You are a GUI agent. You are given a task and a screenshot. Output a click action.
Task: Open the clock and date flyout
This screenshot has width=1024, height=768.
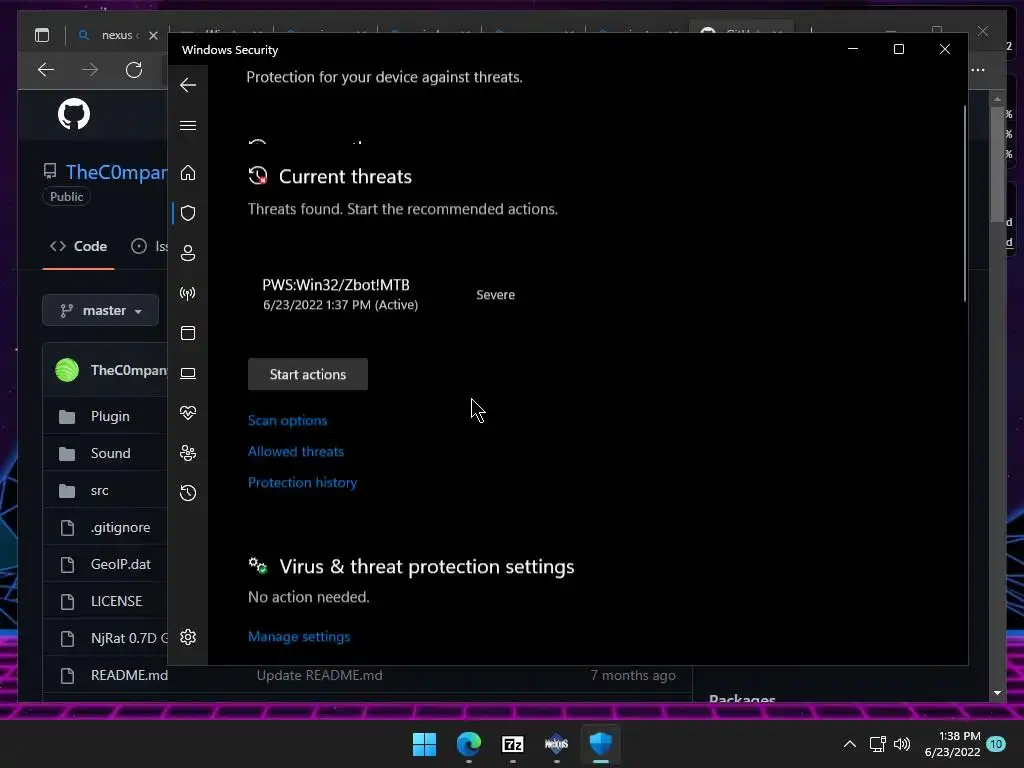[953, 744]
